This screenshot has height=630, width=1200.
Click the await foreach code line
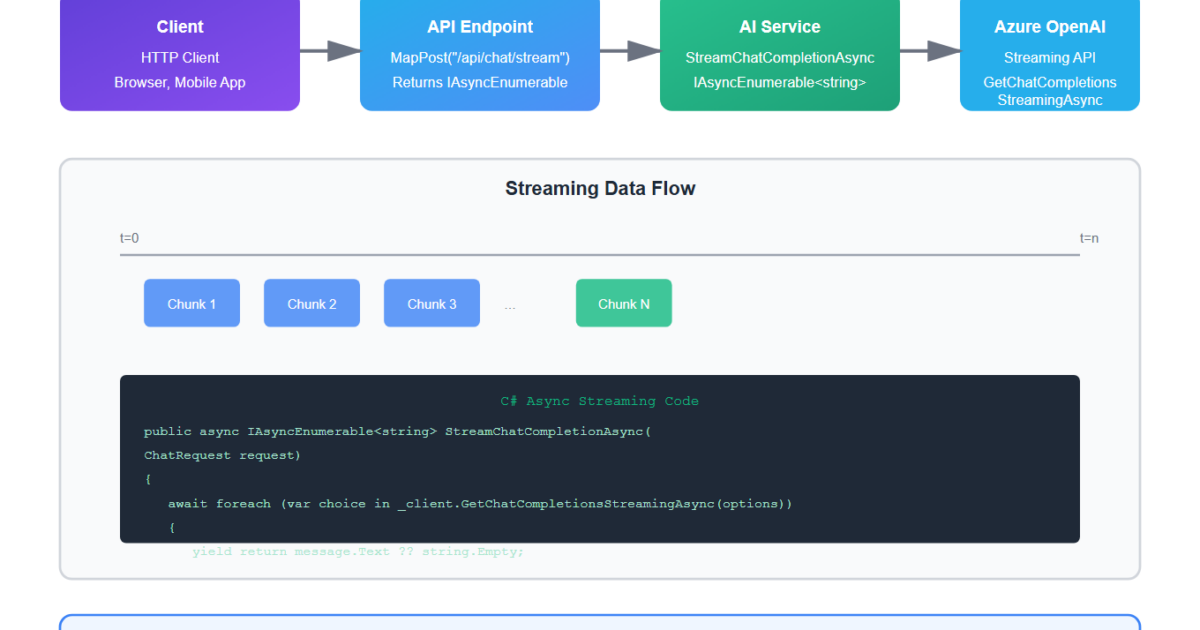(x=480, y=503)
